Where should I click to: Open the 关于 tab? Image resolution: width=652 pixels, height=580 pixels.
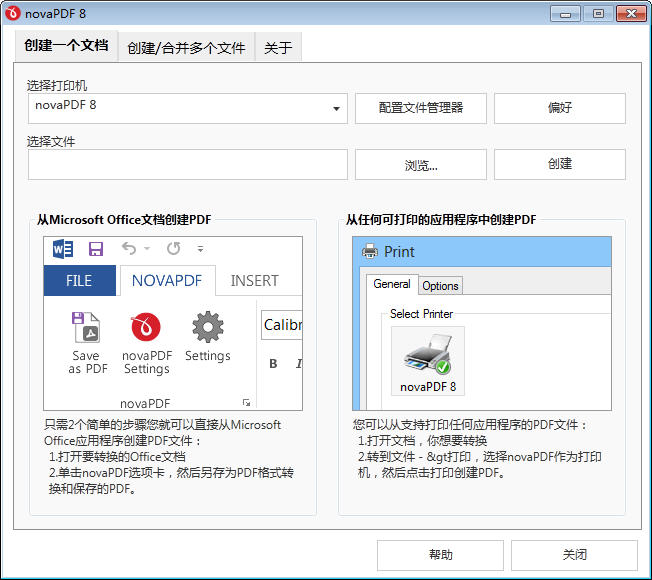pyautogui.click(x=278, y=47)
